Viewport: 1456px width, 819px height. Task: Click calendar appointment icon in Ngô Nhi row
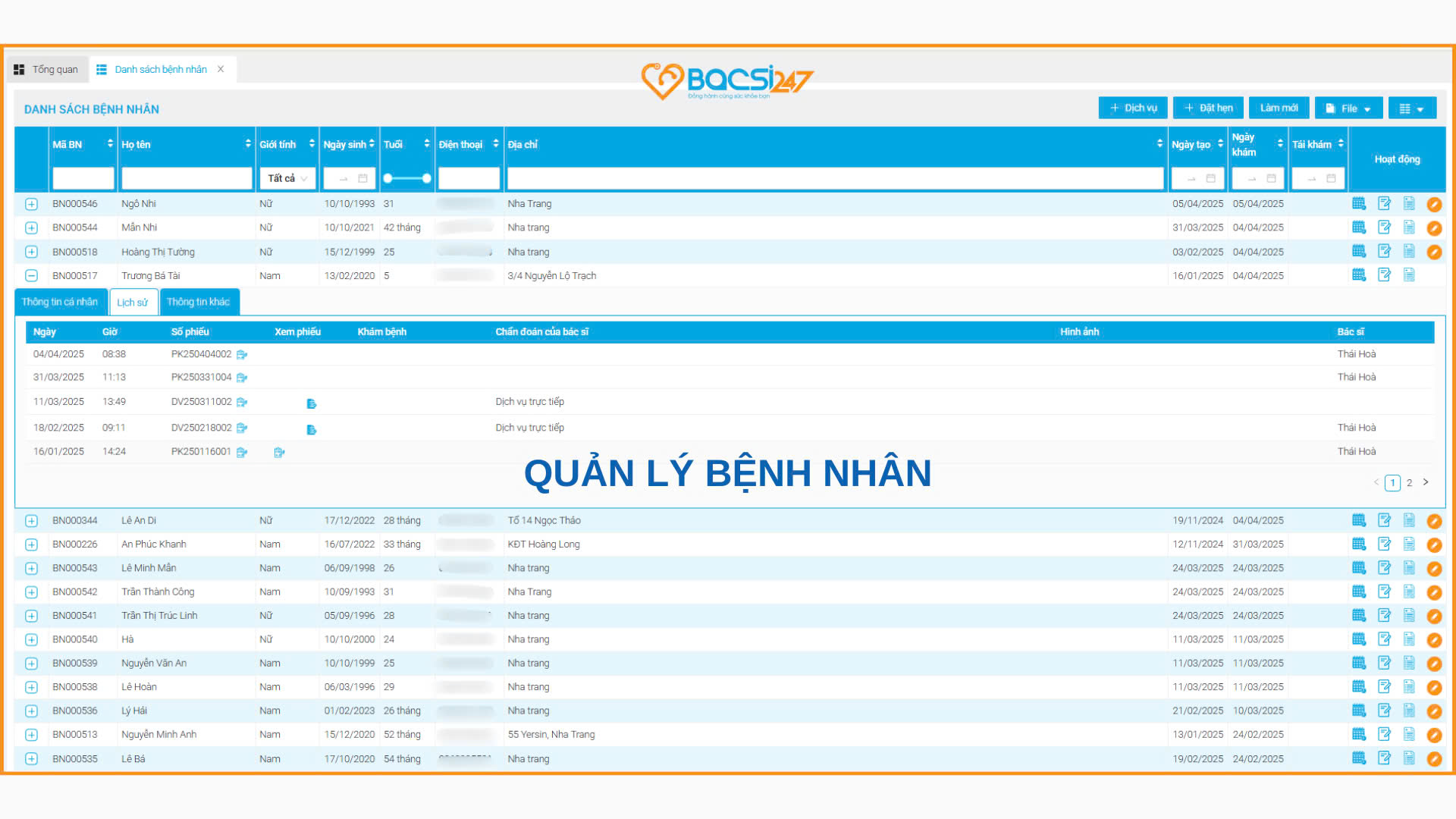click(x=1359, y=203)
